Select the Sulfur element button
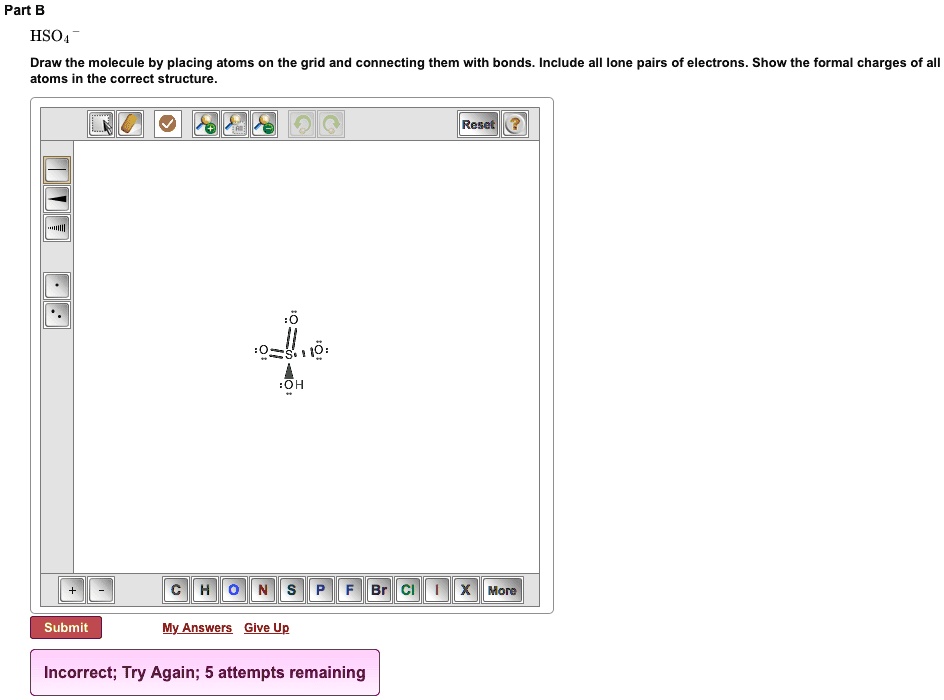 pos(291,590)
